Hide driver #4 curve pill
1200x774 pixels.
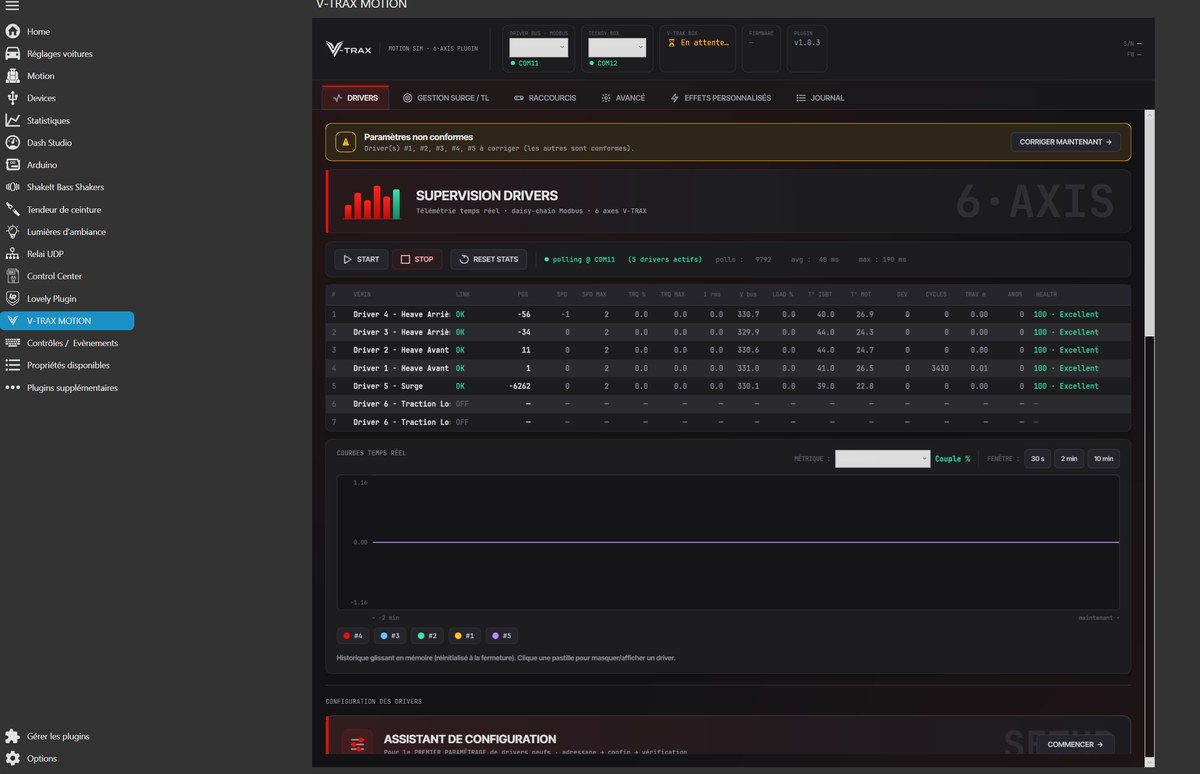pos(353,636)
